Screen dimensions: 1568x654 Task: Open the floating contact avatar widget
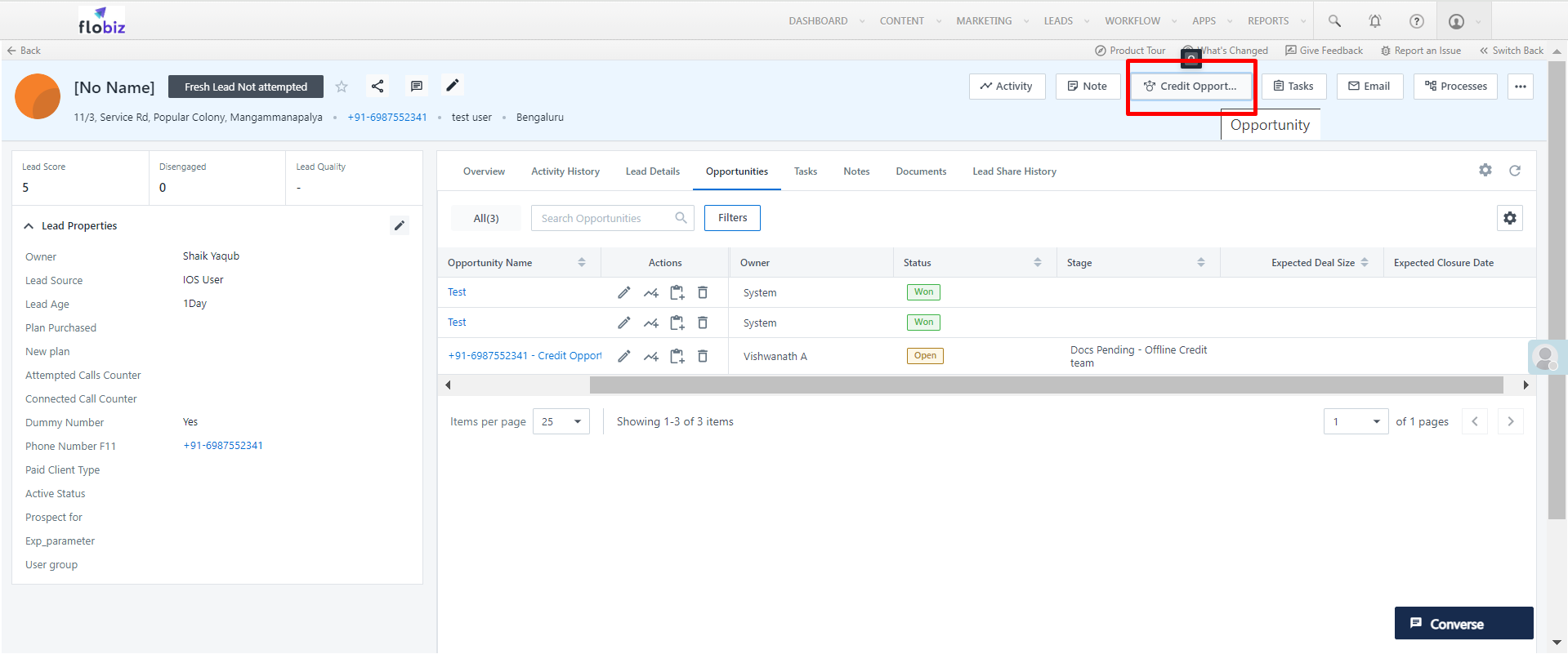(1546, 357)
